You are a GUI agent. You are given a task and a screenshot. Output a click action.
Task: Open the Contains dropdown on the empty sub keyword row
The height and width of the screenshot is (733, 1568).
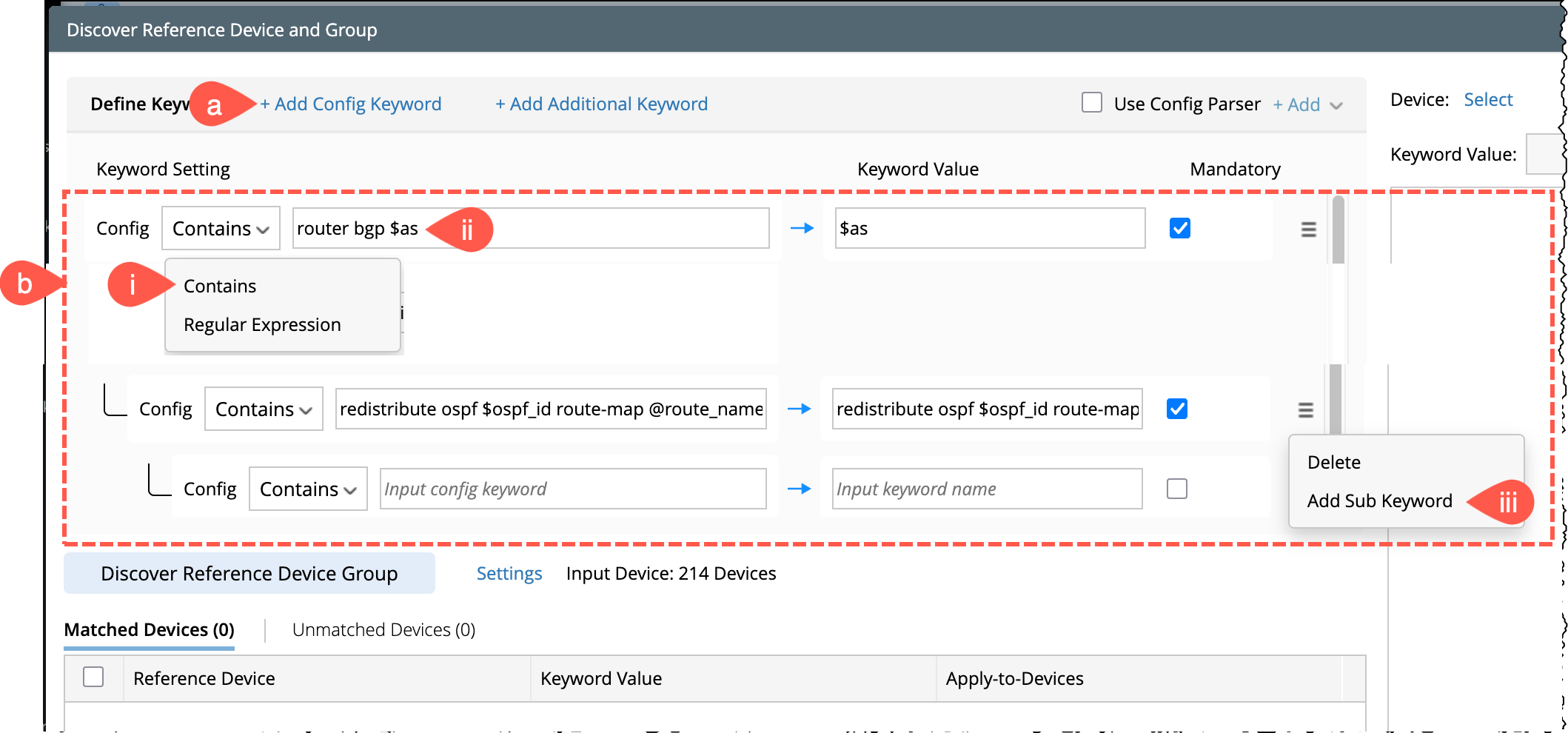tap(308, 489)
